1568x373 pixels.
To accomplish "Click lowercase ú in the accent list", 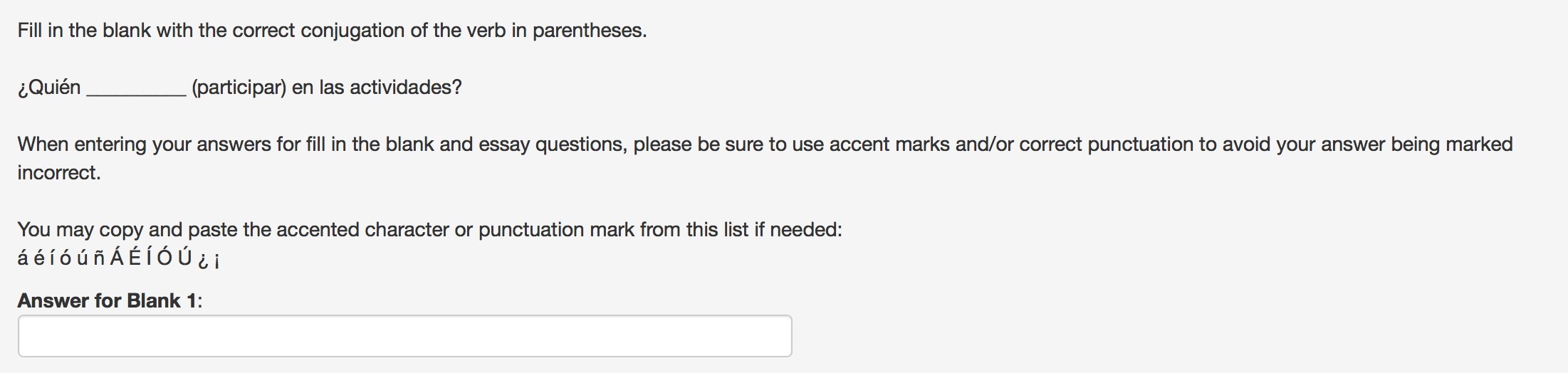I will 82,258.
